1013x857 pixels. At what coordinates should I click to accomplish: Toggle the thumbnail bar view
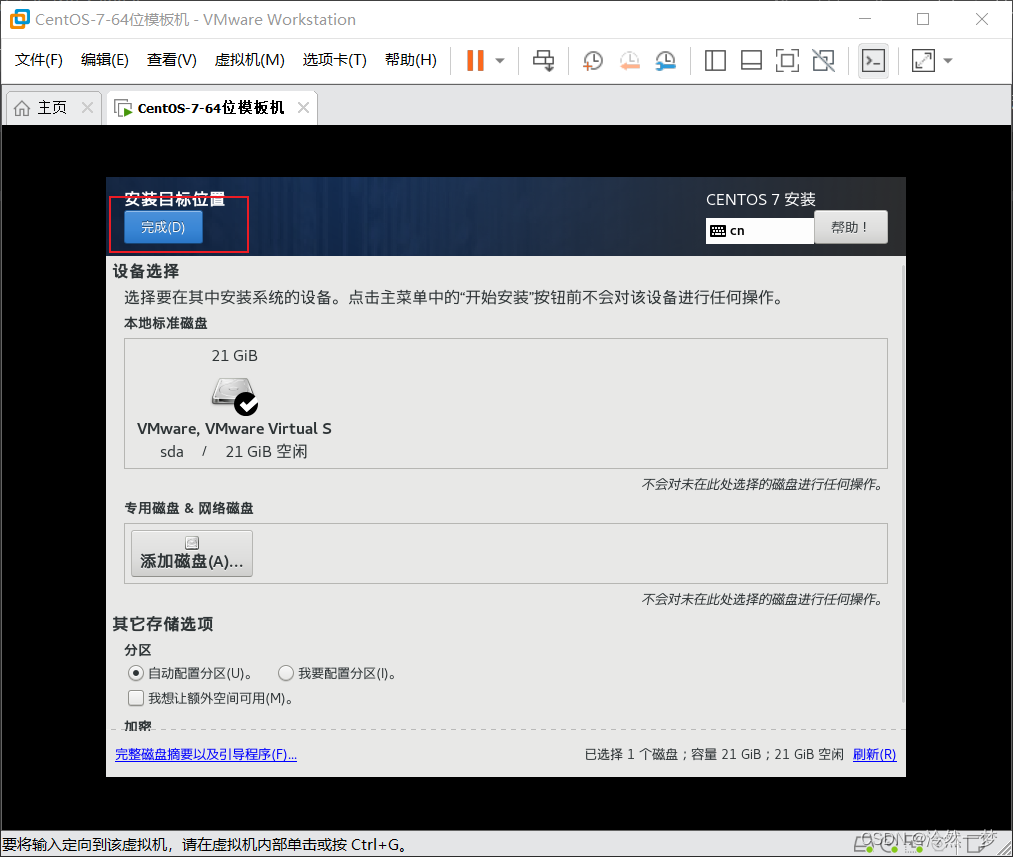pyautogui.click(x=751, y=61)
